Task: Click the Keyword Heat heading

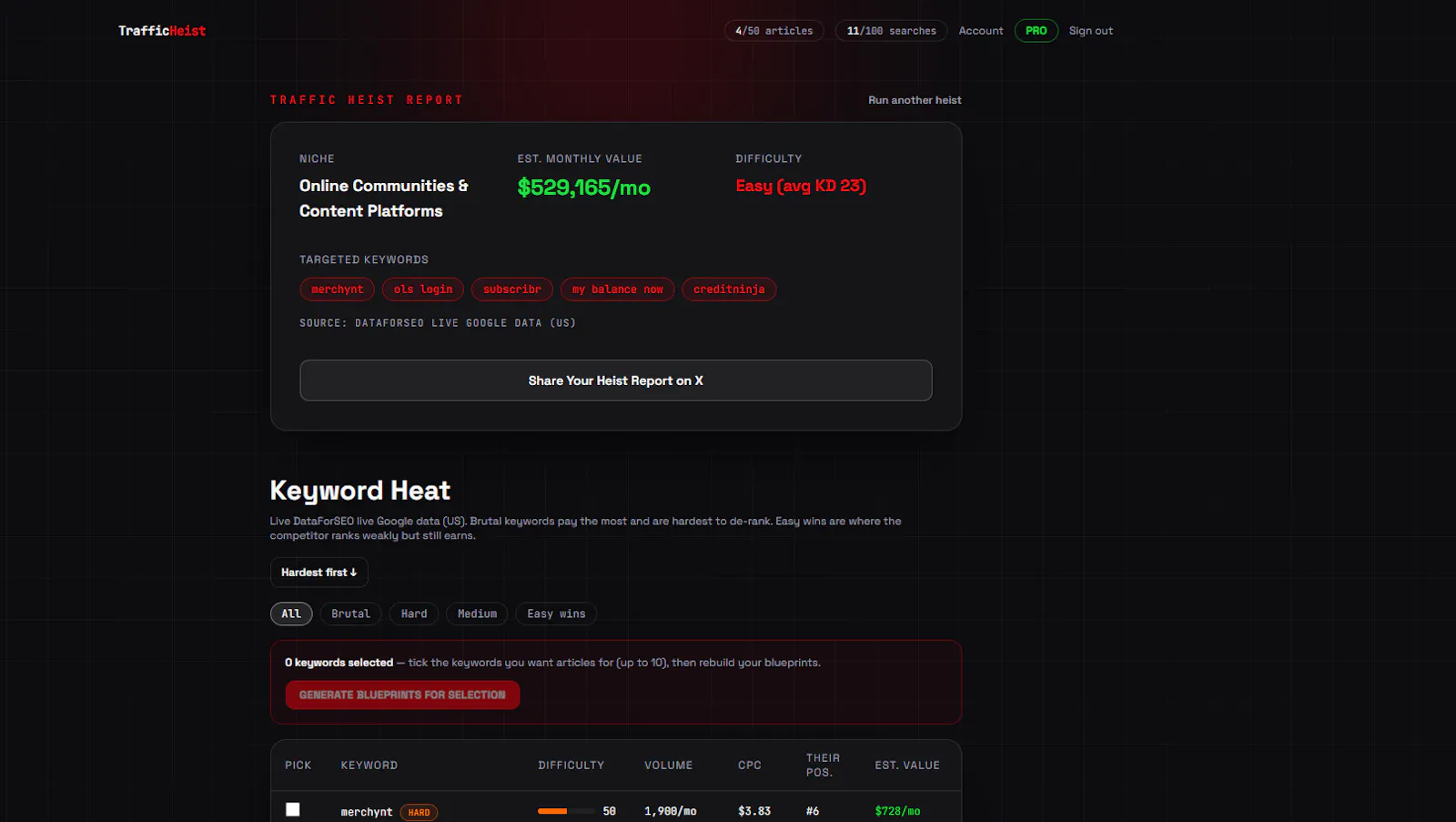Action: pos(360,491)
